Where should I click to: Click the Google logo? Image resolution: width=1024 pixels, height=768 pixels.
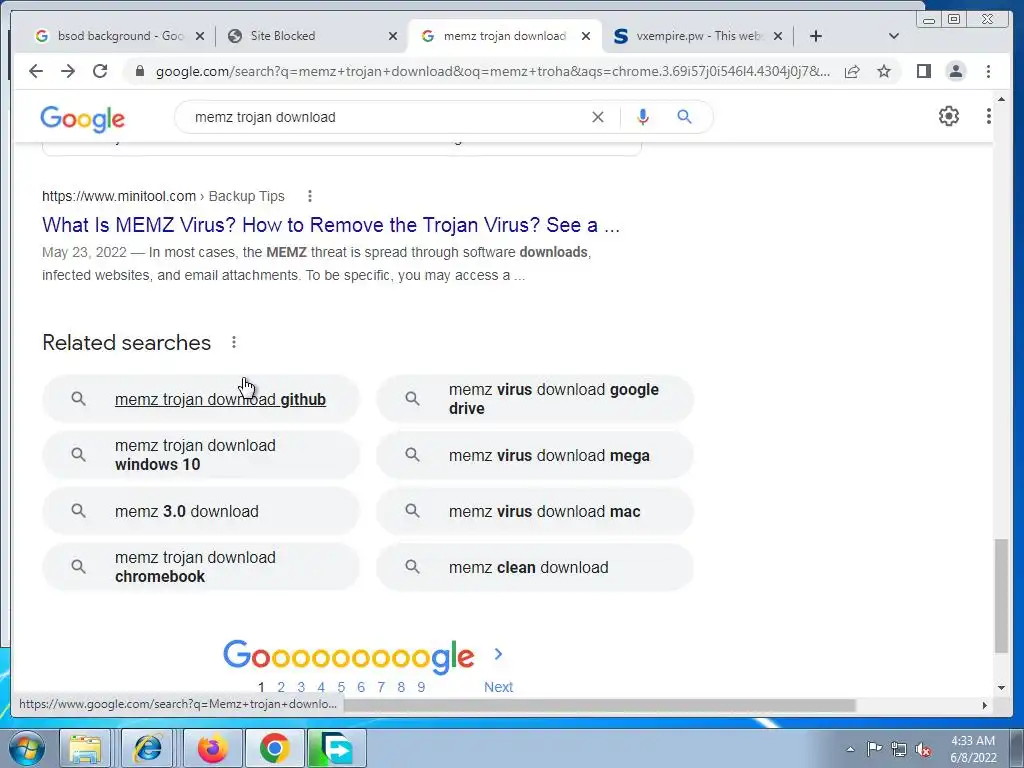pos(82,118)
